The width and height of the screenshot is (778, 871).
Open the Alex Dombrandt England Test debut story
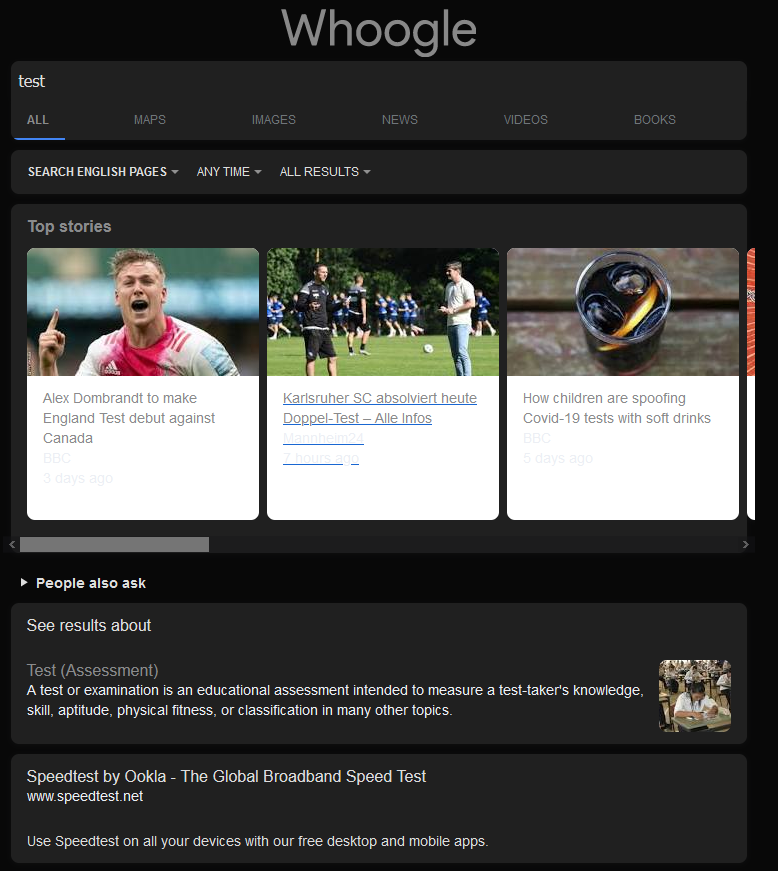(129, 418)
